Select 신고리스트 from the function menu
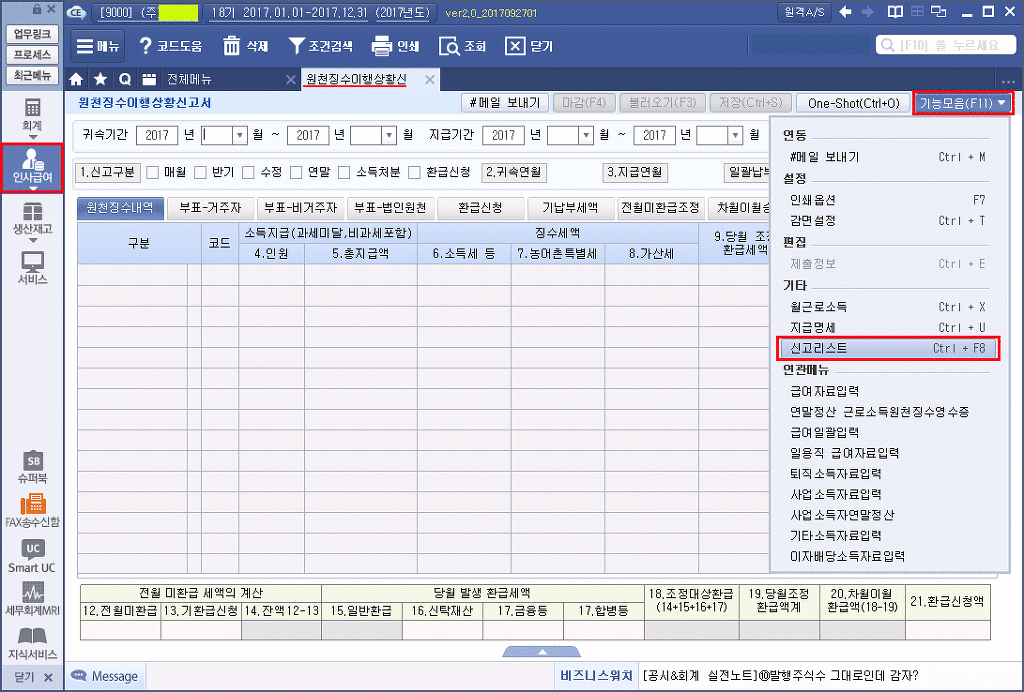Screen dimensions: 1024x692 pyautogui.click(x=887, y=348)
